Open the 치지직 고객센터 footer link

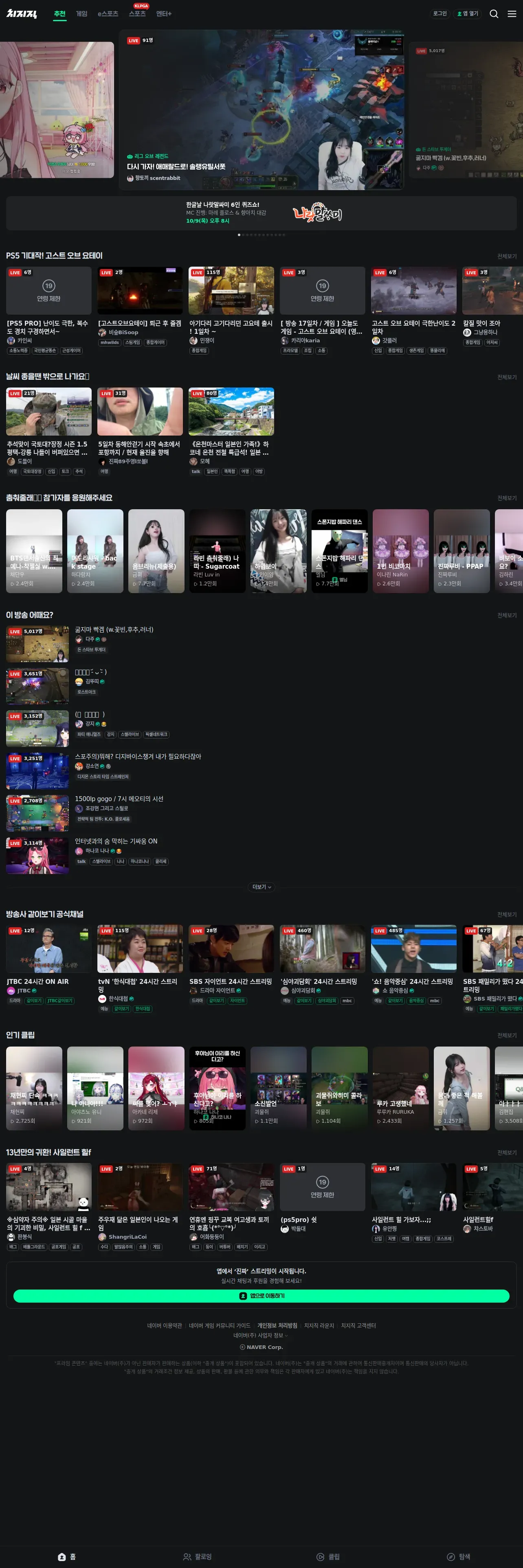(x=358, y=1326)
